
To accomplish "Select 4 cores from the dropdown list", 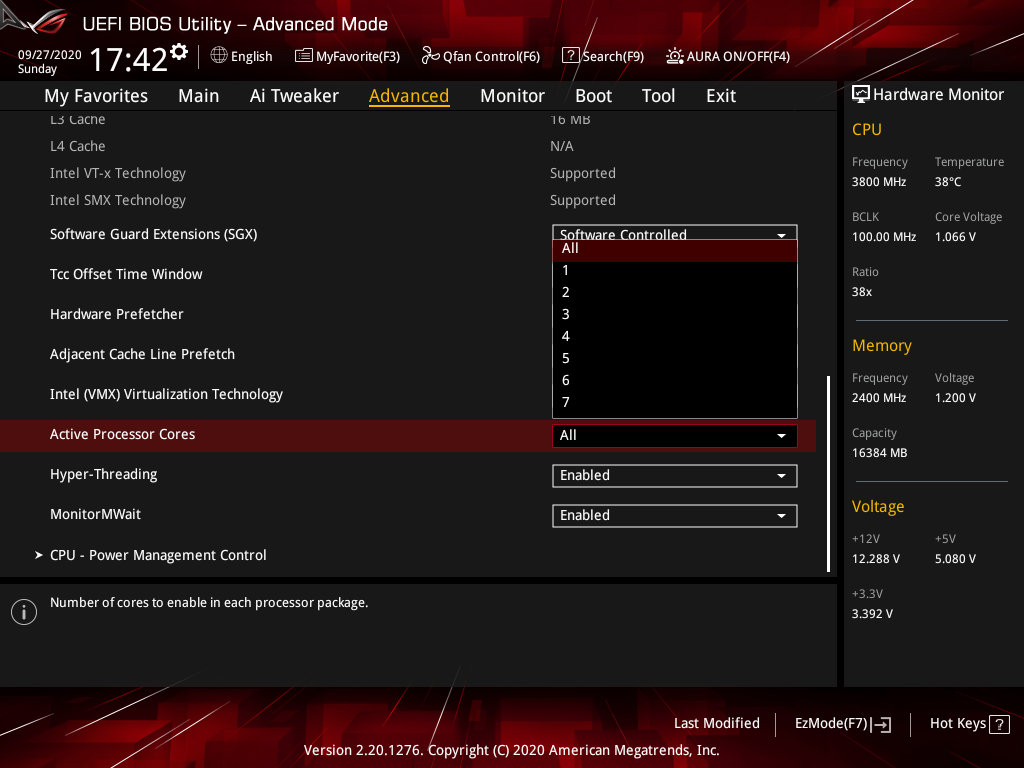I will pyautogui.click(x=566, y=336).
